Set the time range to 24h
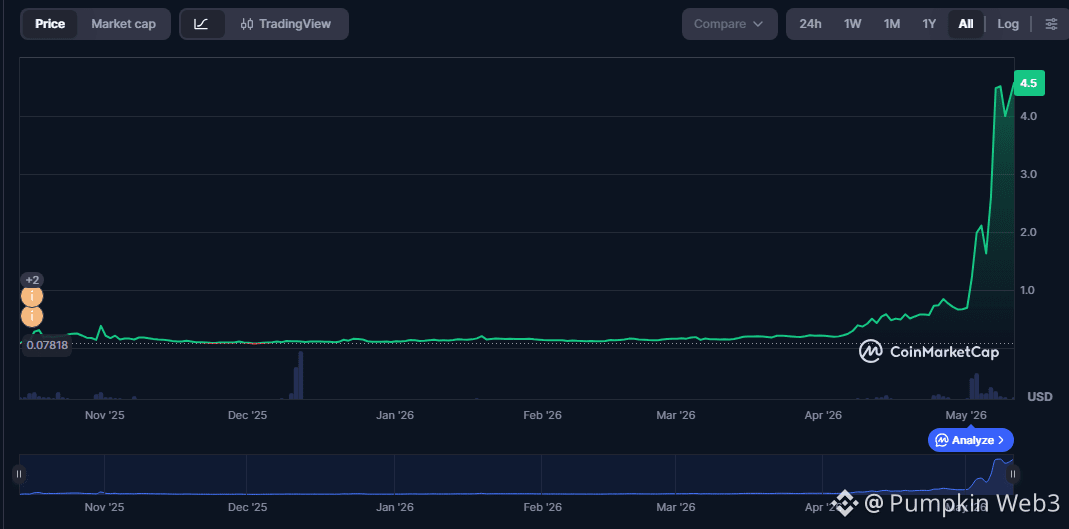Viewport: 1069px width, 529px height. pyautogui.click(x=810, y=24)
